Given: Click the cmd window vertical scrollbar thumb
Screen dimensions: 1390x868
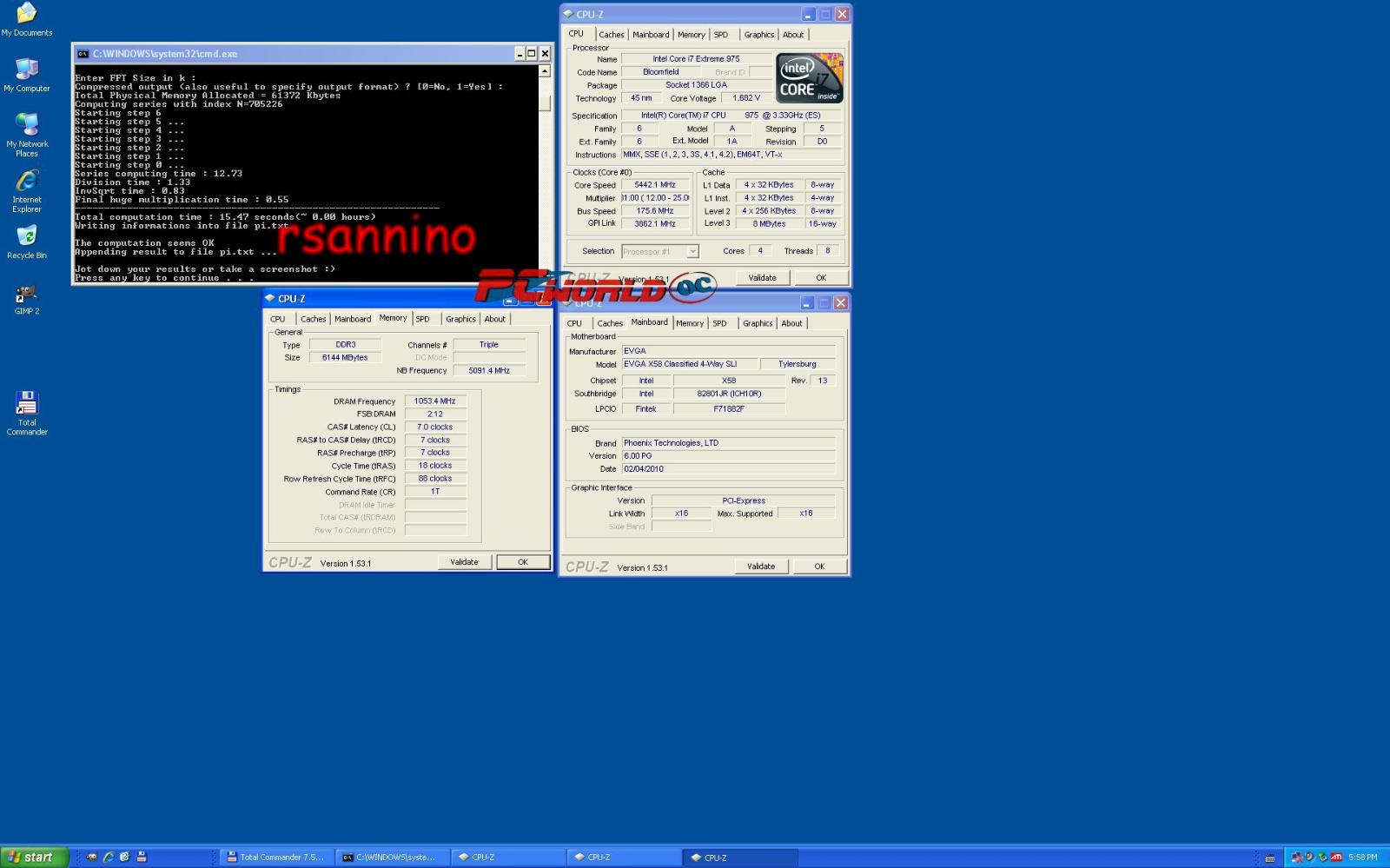Looking at the screenshot, I should coord(545,103).
